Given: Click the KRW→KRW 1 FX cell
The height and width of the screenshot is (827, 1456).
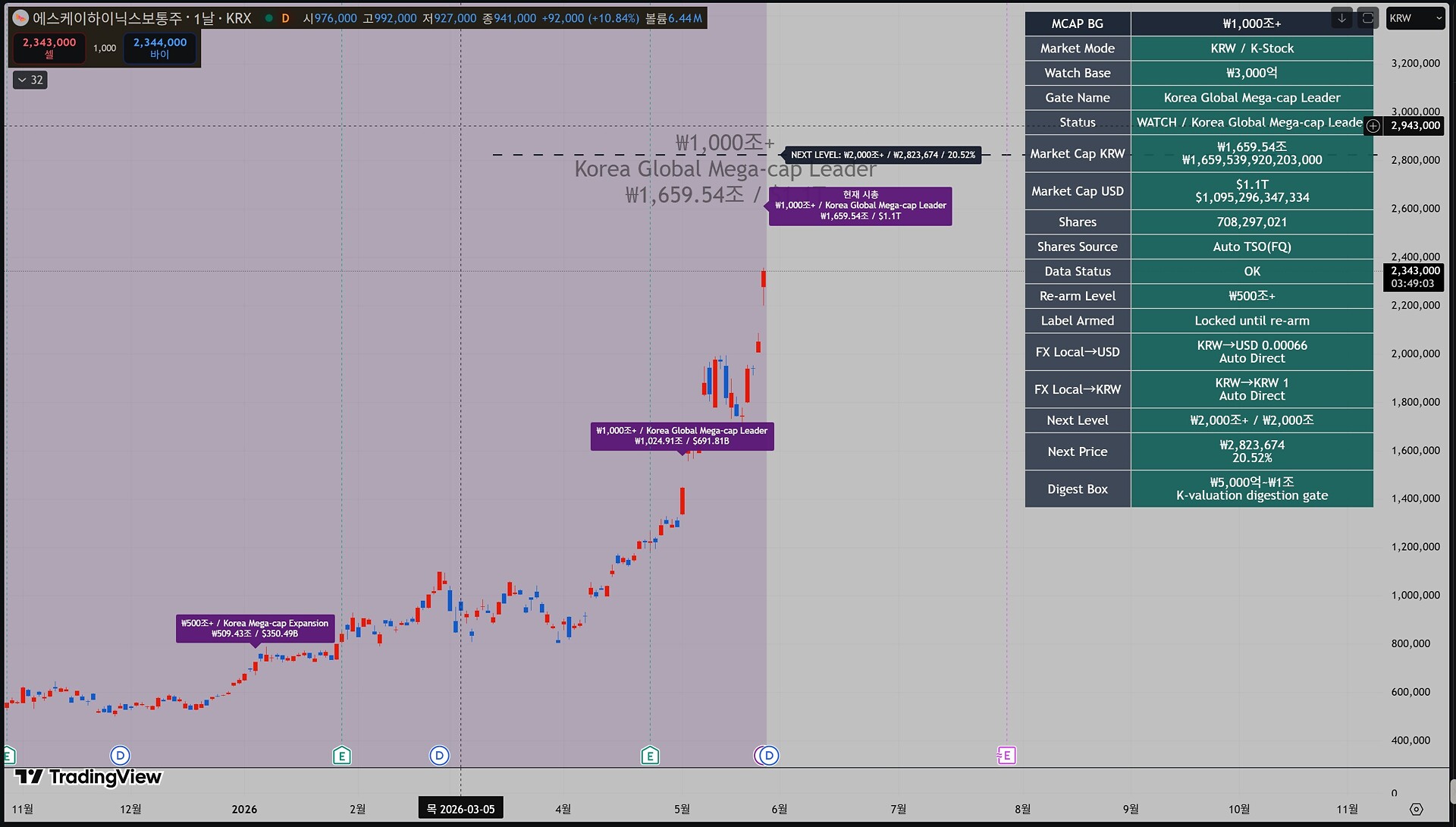Looking at the screenshot, I should [1252, 389].
